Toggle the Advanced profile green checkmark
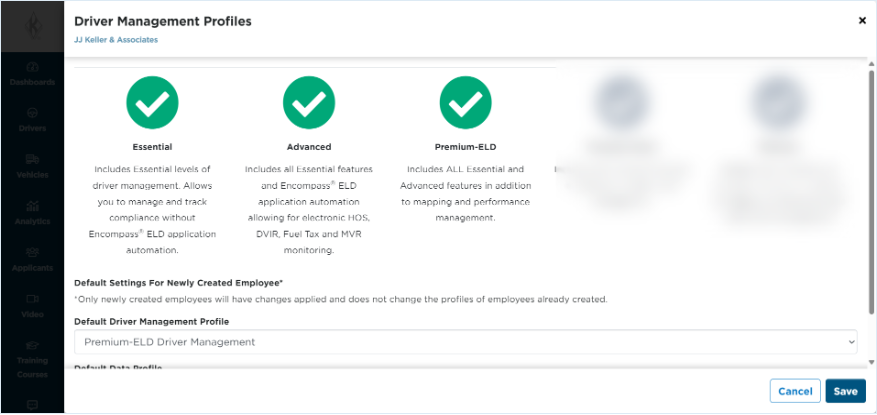 tap(309, 103)
